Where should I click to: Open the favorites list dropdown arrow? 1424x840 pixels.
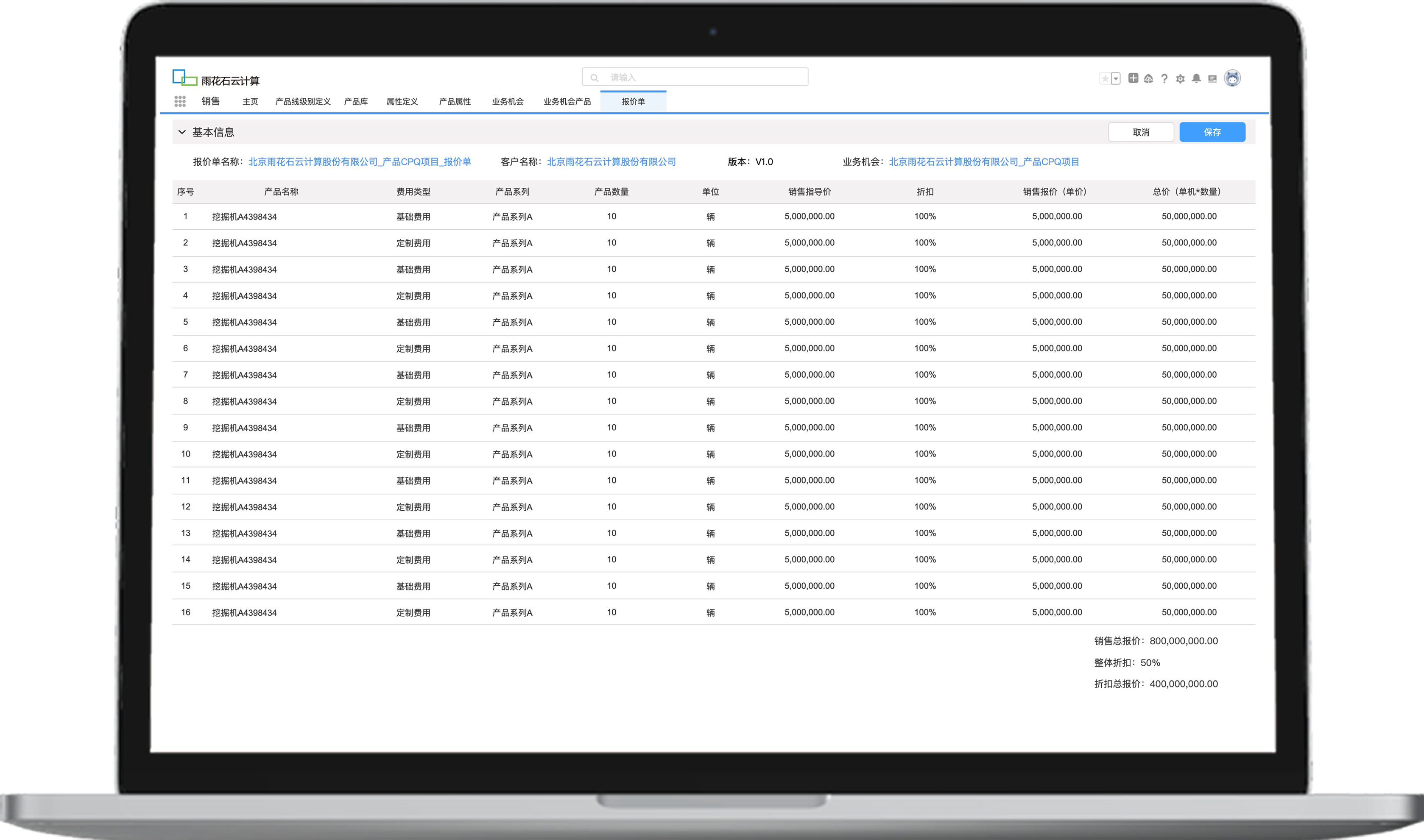[1115, 79]
